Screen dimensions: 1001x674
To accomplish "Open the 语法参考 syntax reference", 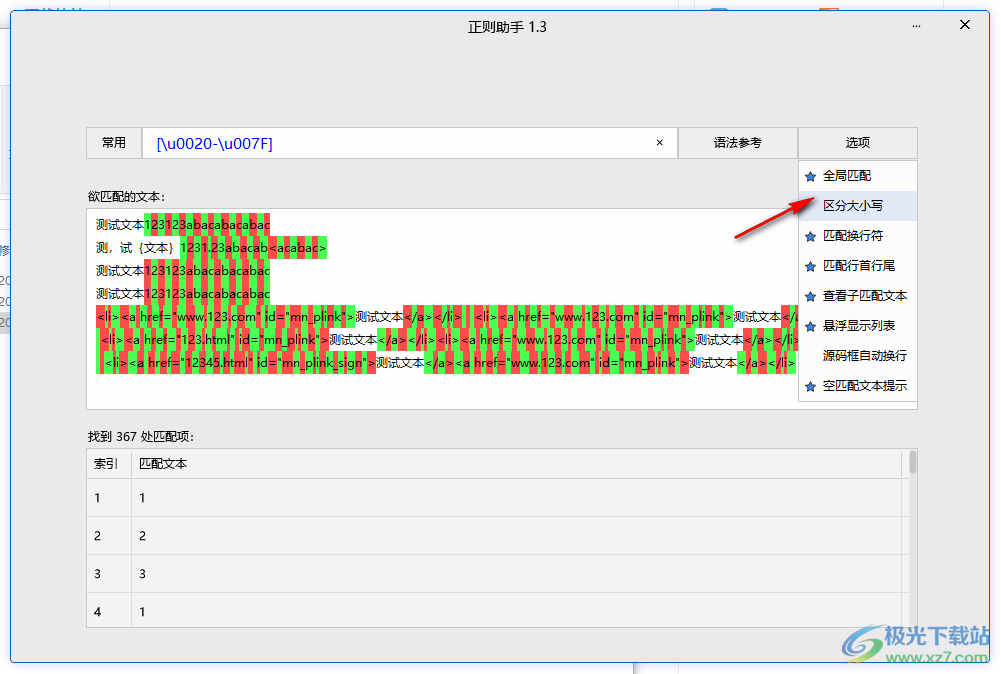I will click(737, 143).
